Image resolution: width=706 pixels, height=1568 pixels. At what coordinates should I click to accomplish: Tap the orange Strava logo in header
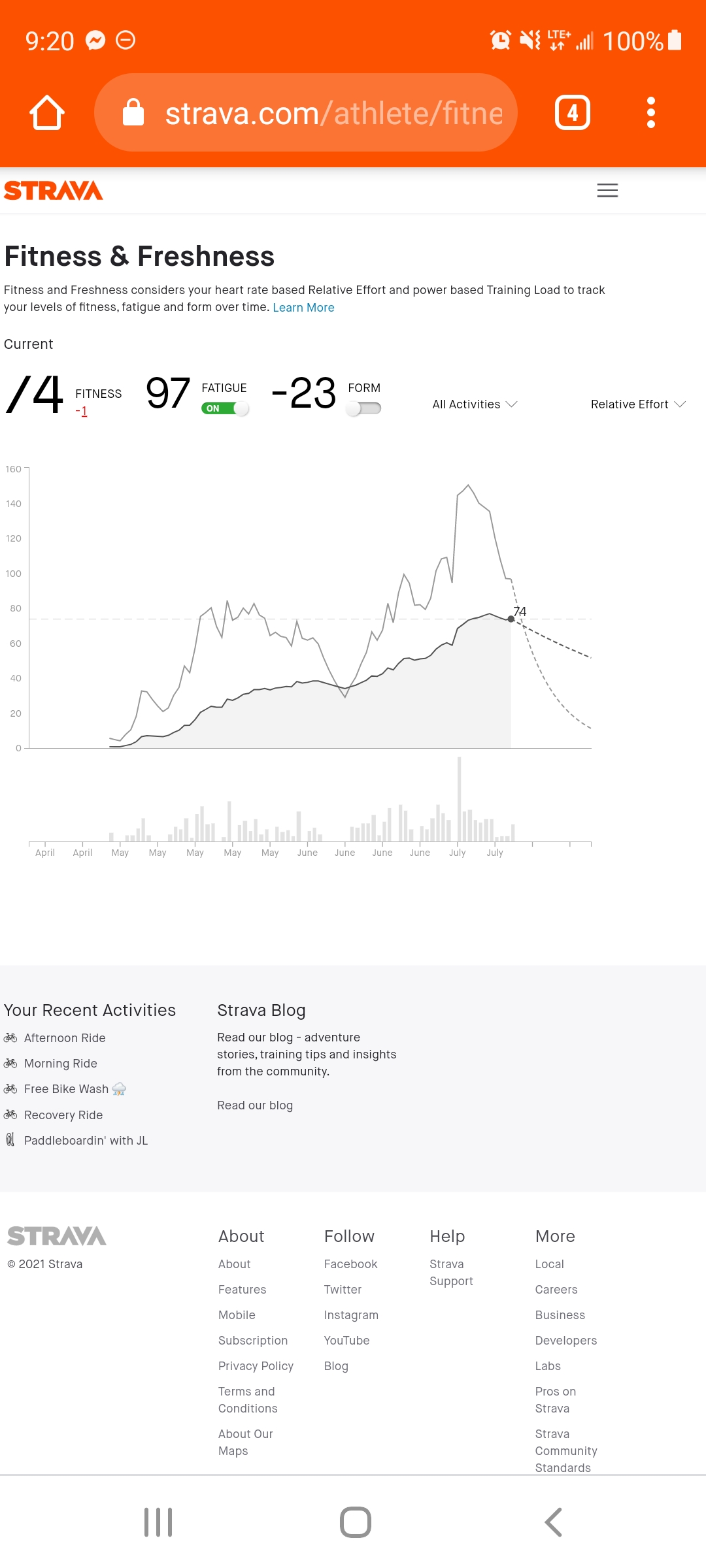click(x=54, y=190)
